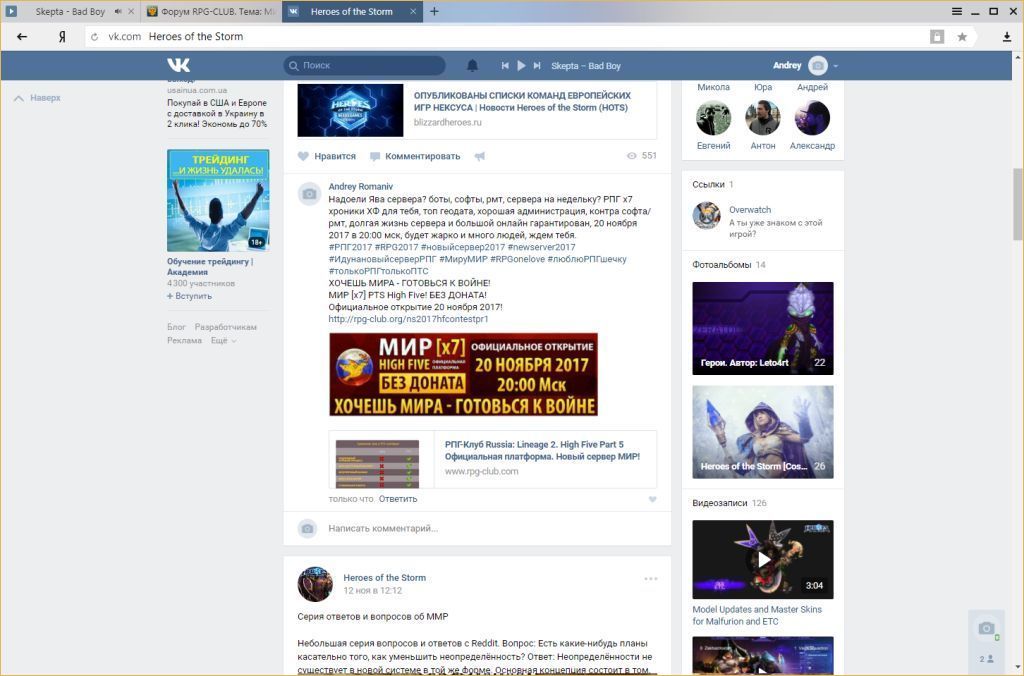1024x676 pixels.
Task: Close the Skepta - Bad Boy tab
Action: (x=131, y=11)
